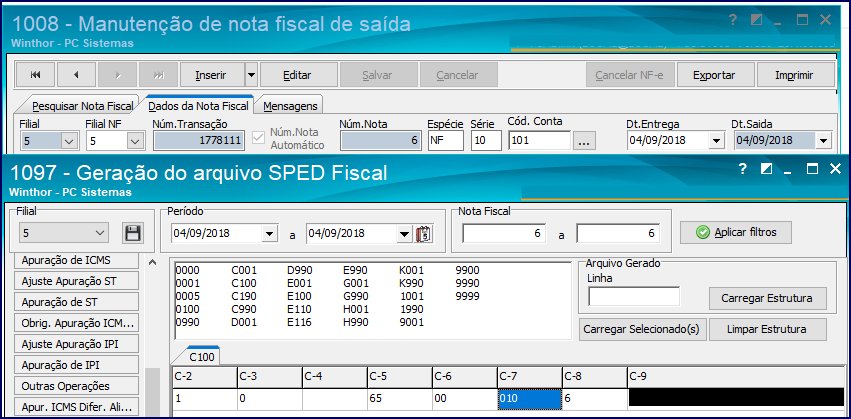Screen dimensions: 851x419
Task: Click the C-5 cell with value 65
Action: [x=399, y=398]
